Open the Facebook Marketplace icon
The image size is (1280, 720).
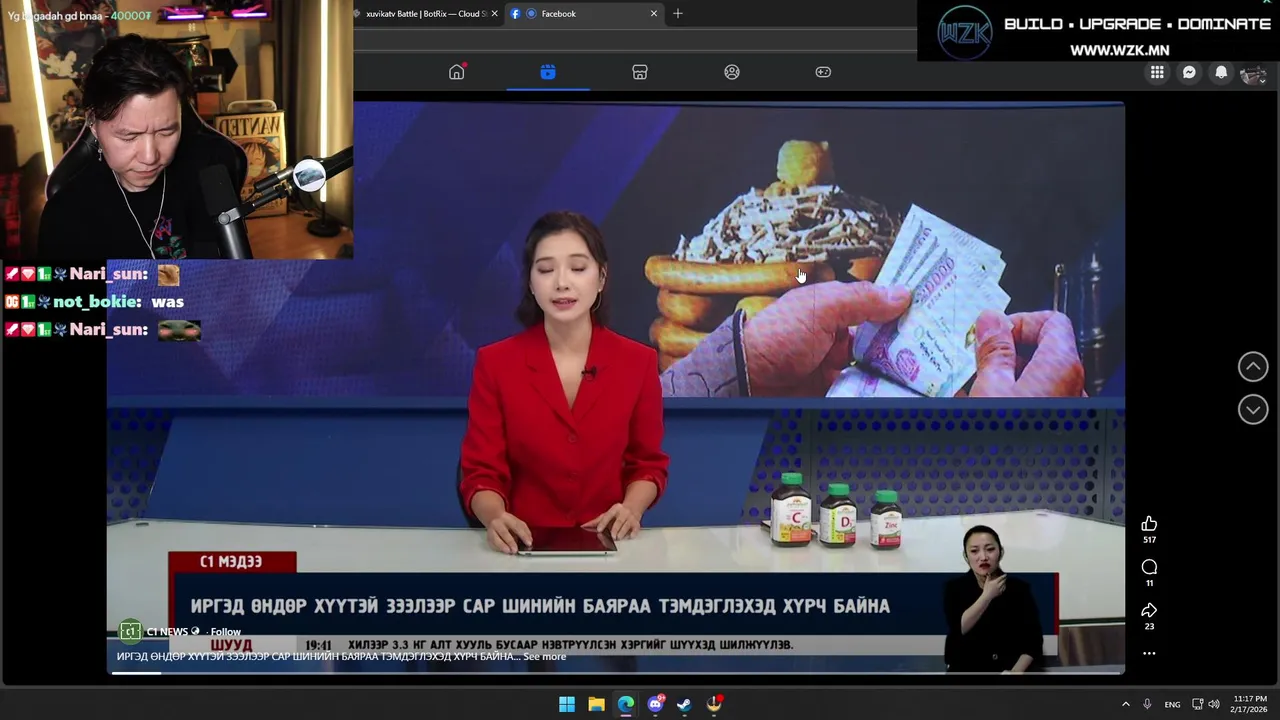[x=640, y=72]
